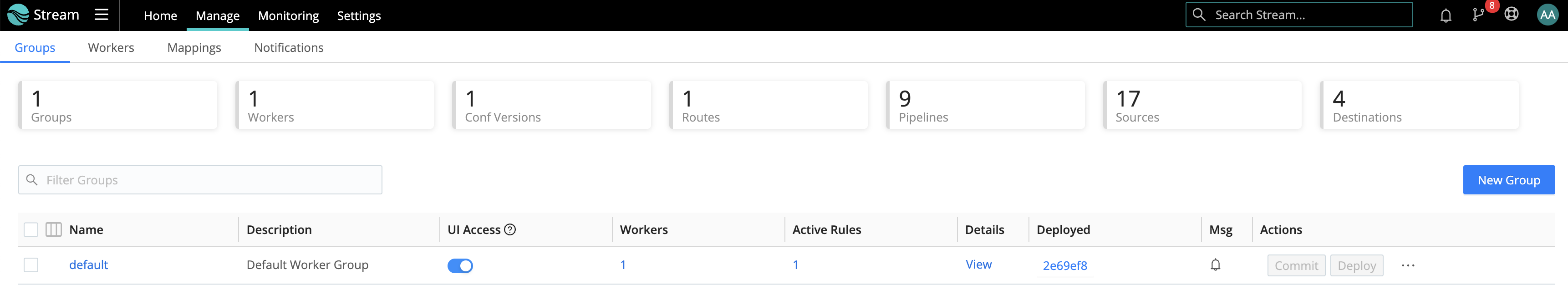The image size is (1568, 285).
Task: Open the column selector next to Name
Action: click(x=54, y=229)
